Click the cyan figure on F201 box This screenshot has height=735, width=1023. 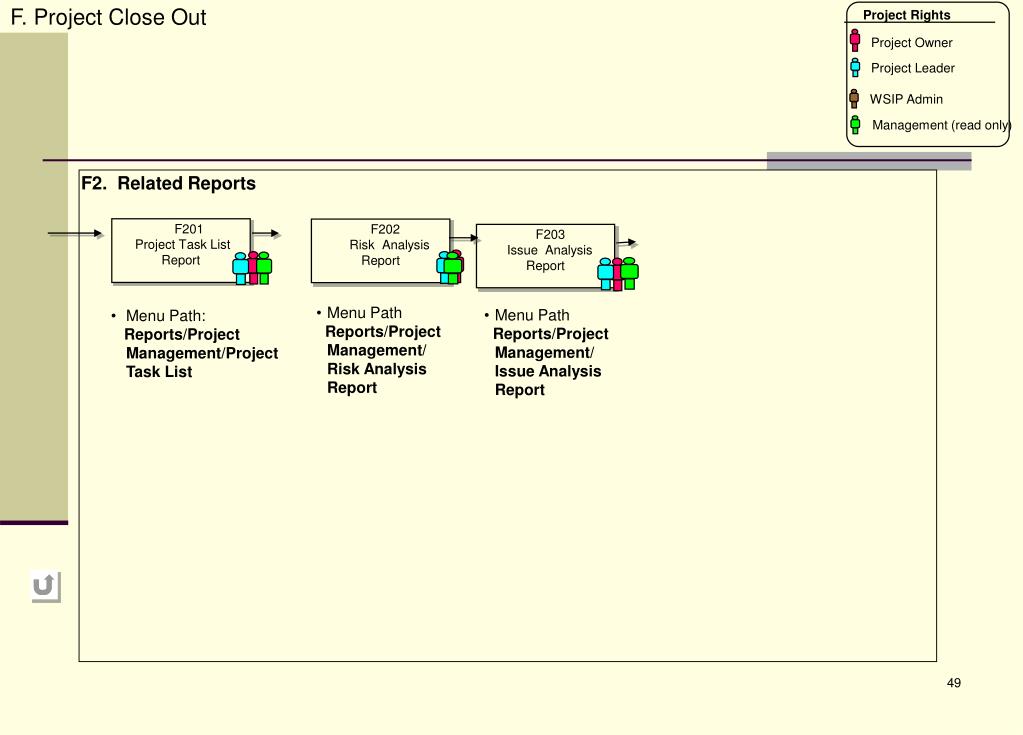(x=240, y=268)
